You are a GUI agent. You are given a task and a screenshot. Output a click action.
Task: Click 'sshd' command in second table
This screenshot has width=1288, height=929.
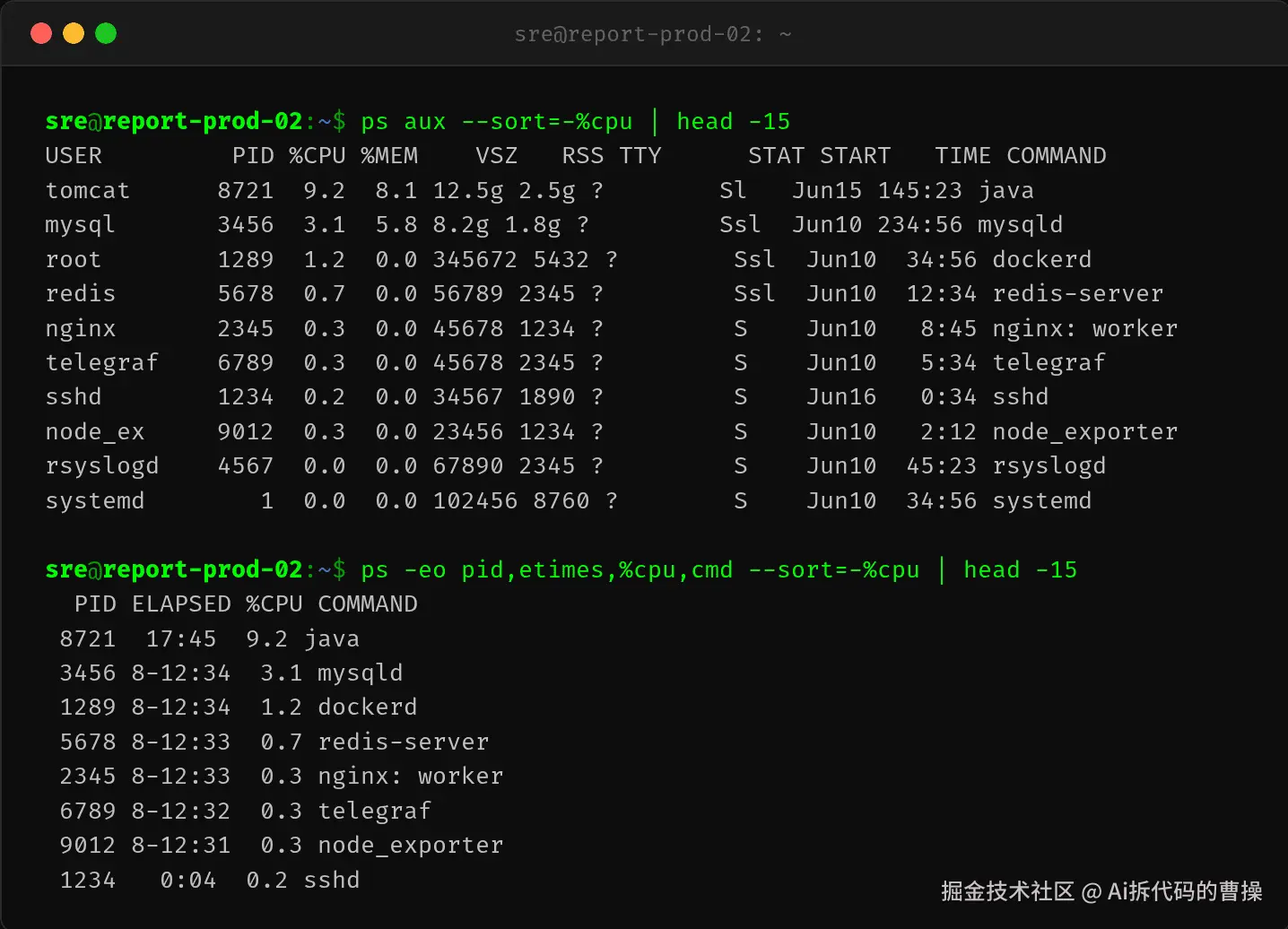[x=332, y=880]
